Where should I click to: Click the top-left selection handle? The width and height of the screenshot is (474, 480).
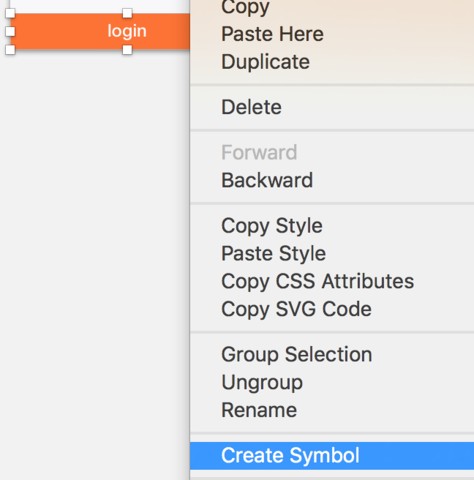(x=10, y=13)
